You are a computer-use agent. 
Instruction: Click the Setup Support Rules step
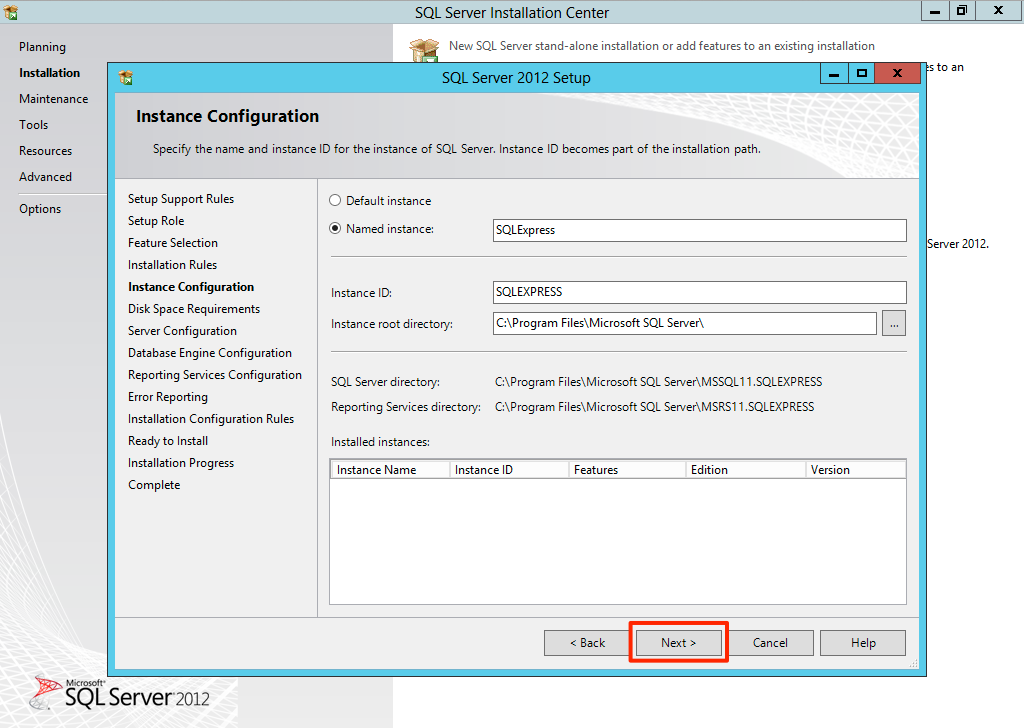[x=181, y=199]
